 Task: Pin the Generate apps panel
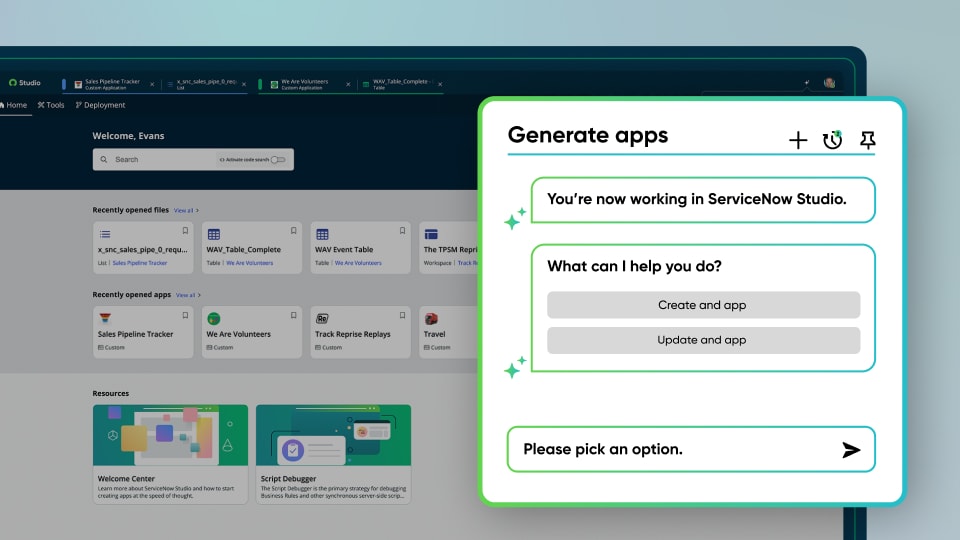(868, 140)
